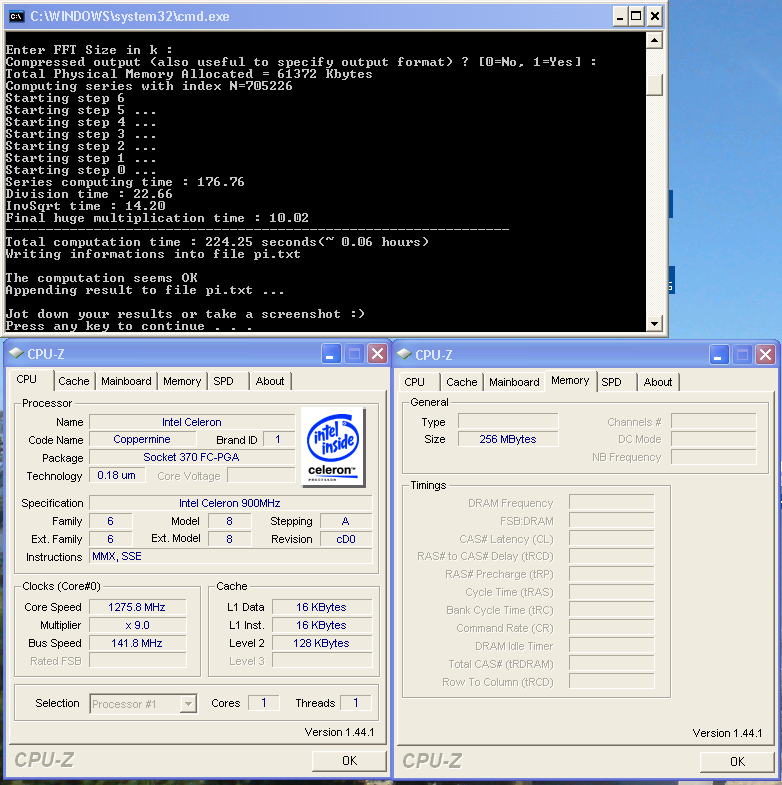Click "Press any key to continue" line
Viewport: 782px width, 785px height.
[x=129, y=326]
